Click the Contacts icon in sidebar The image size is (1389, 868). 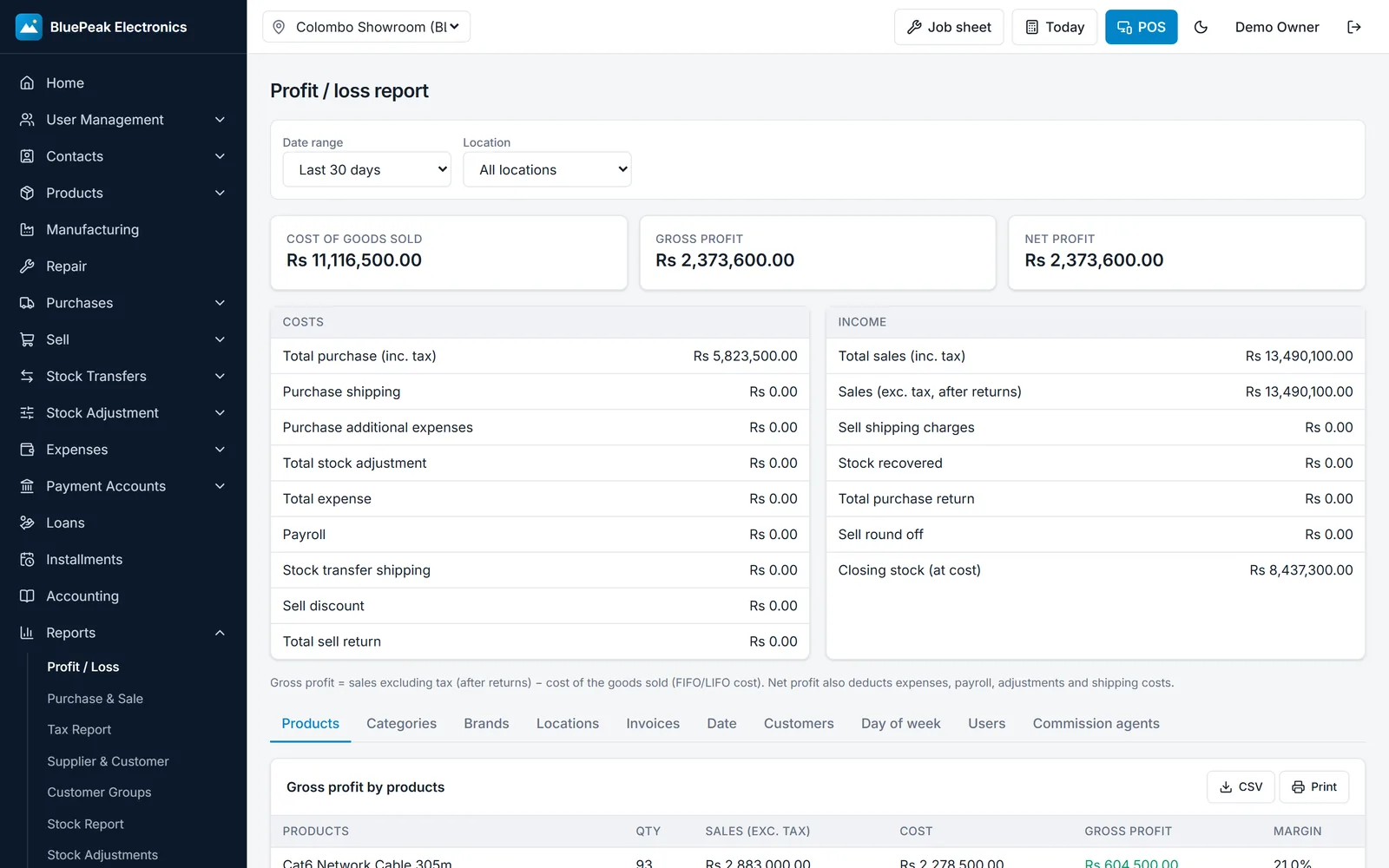pyautogui.click(x=27, y=156)
